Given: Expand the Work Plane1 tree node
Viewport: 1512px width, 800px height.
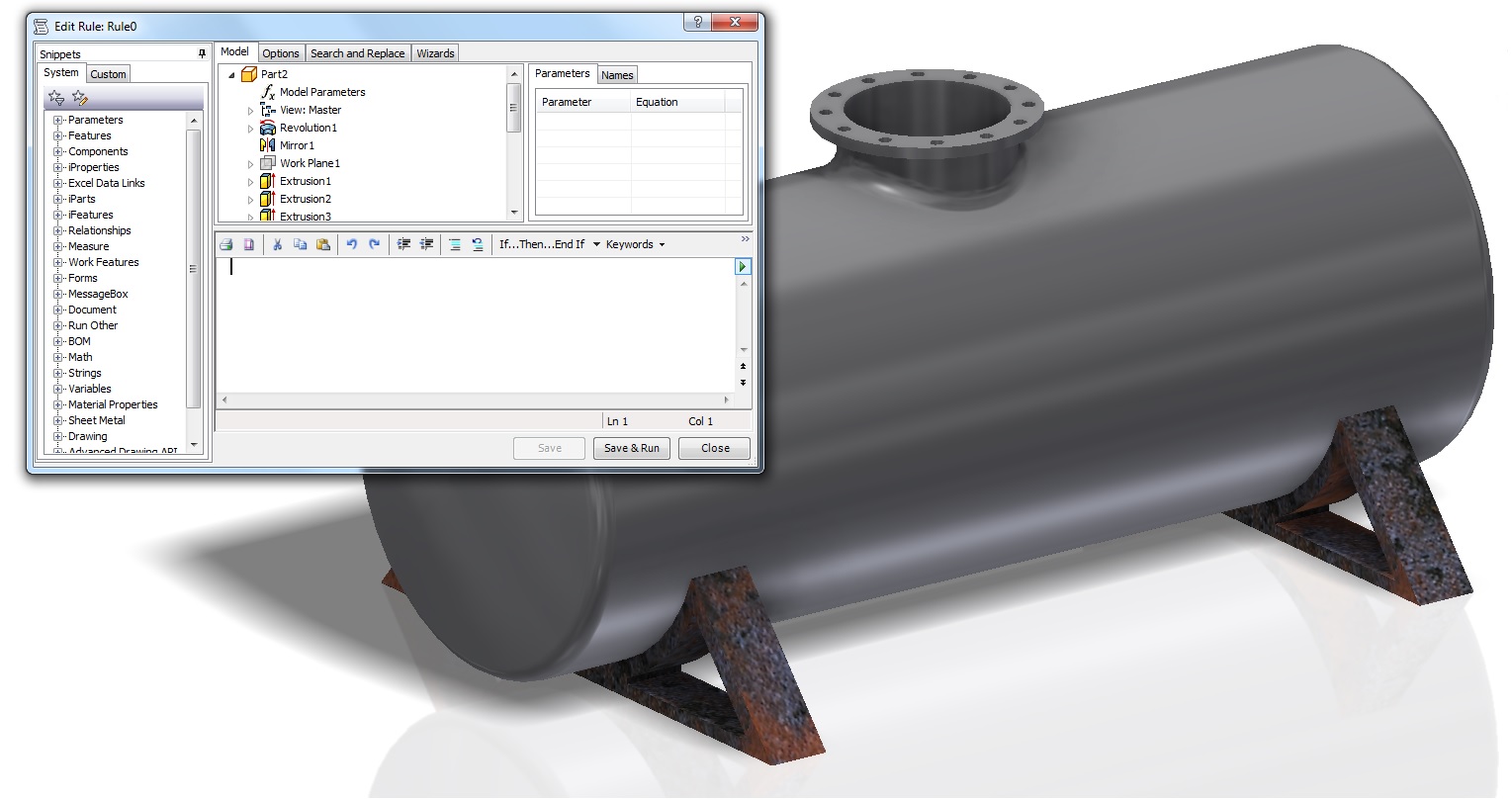Looking at the screenshot, I should tap(250, 164).
